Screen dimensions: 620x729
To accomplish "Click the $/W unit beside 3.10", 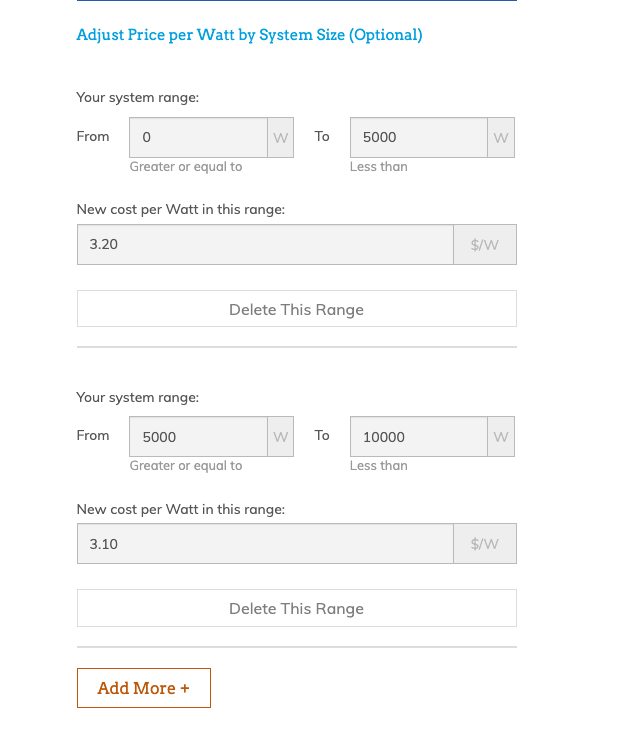I will tap(484, 544).
